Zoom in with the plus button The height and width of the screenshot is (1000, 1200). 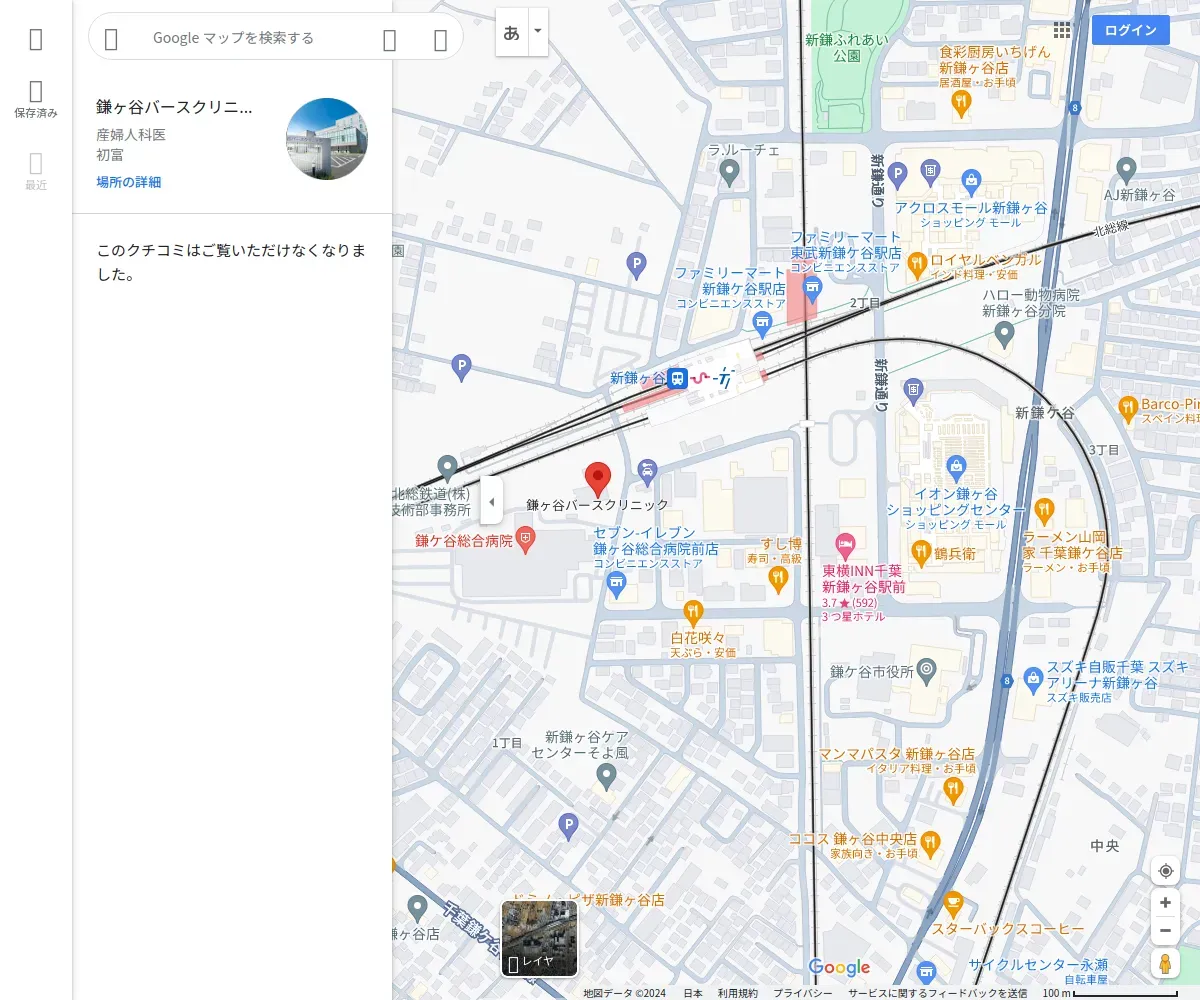click(x=1165, y=903)
